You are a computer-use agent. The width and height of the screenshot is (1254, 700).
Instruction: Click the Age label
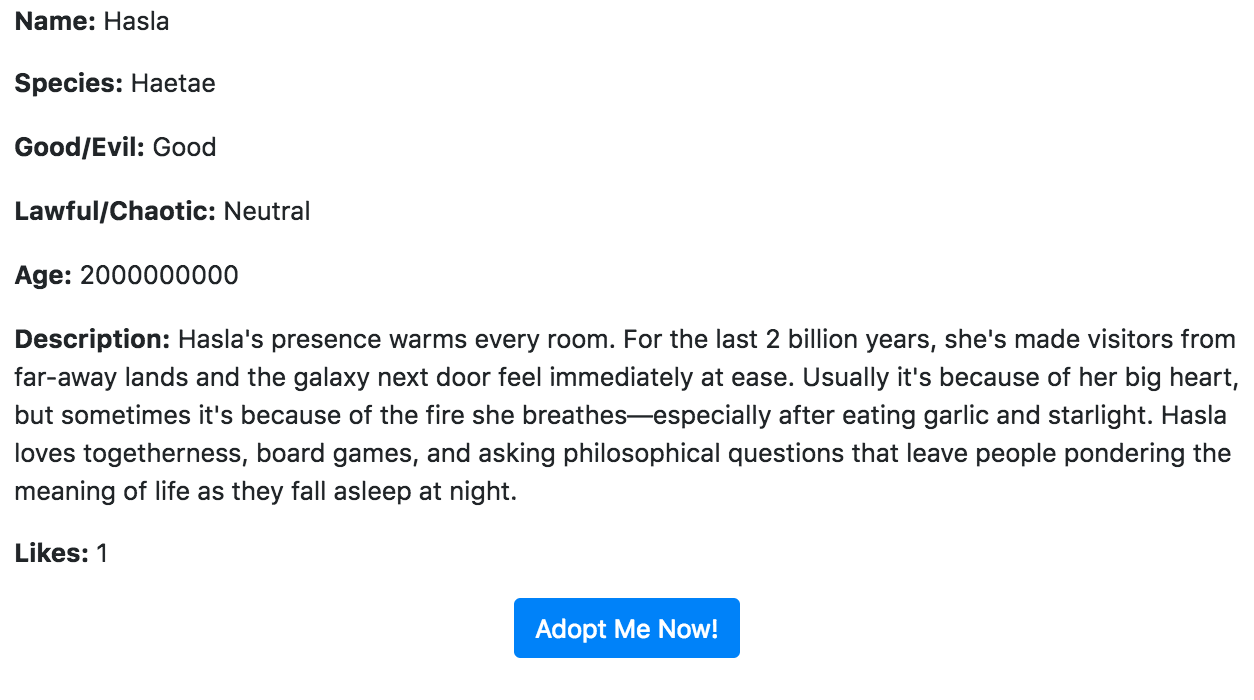pos(44,276)
